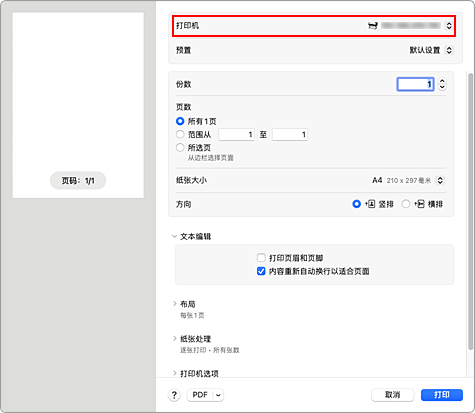The height and width of the screenshot is (413, 475).
Task: Expand the paper handling (纸张处理) section
Action: (174, 339)
